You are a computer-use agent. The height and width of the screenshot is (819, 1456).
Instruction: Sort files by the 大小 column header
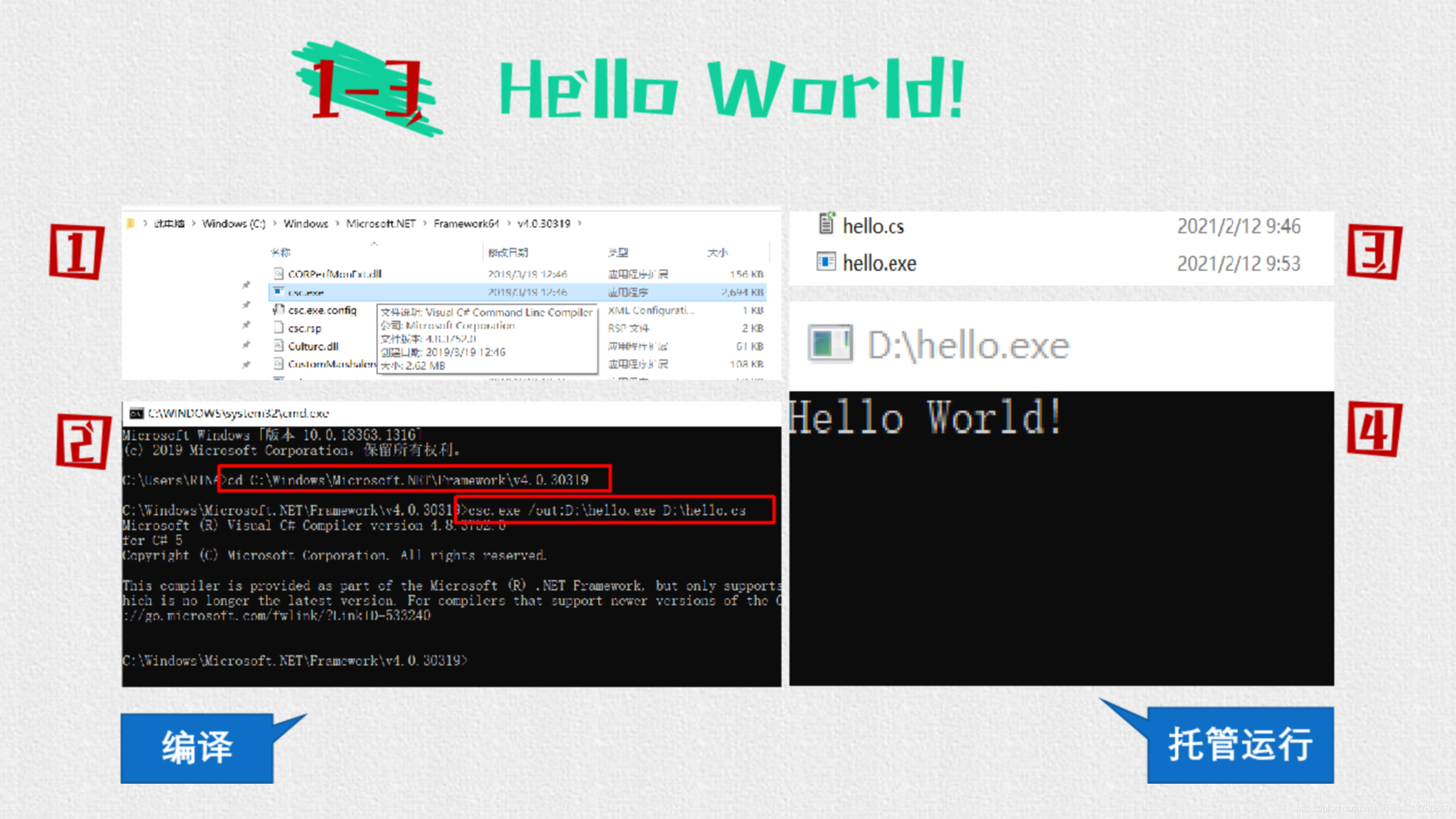717,252
